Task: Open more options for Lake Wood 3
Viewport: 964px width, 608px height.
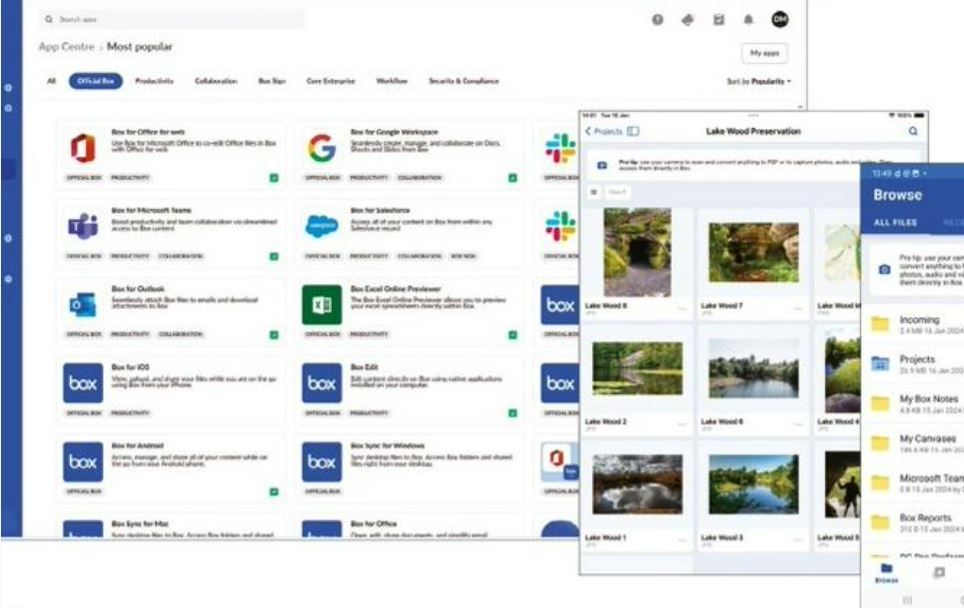Action: coord(798,540)
